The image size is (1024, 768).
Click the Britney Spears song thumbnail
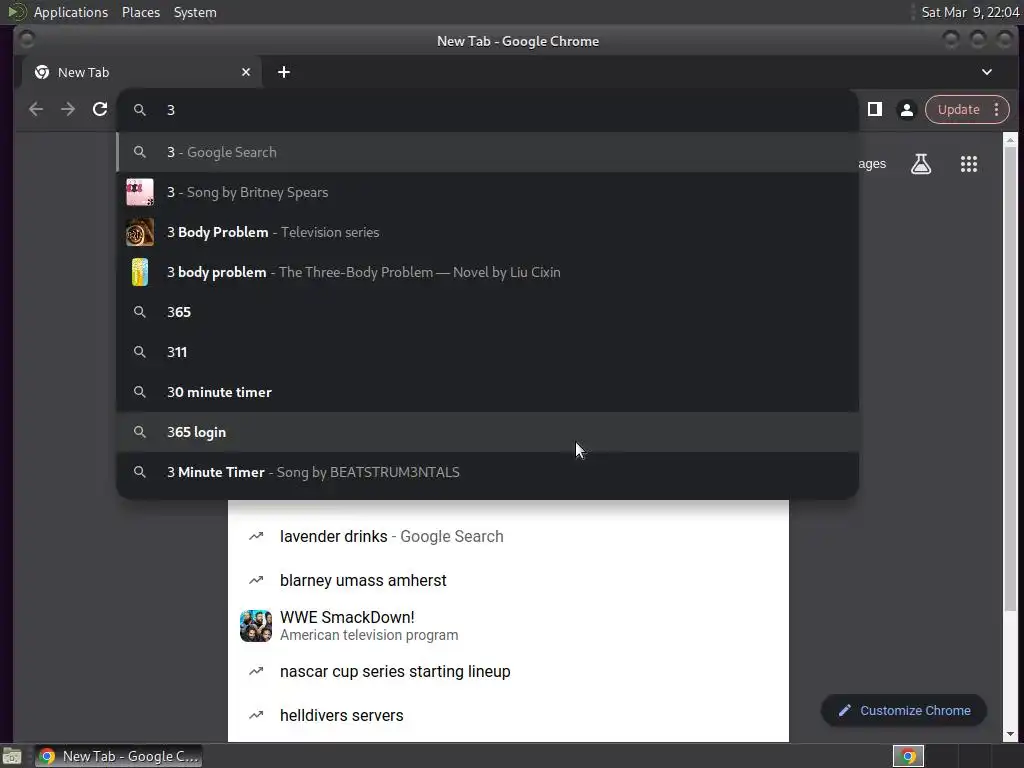pos(140,192)
